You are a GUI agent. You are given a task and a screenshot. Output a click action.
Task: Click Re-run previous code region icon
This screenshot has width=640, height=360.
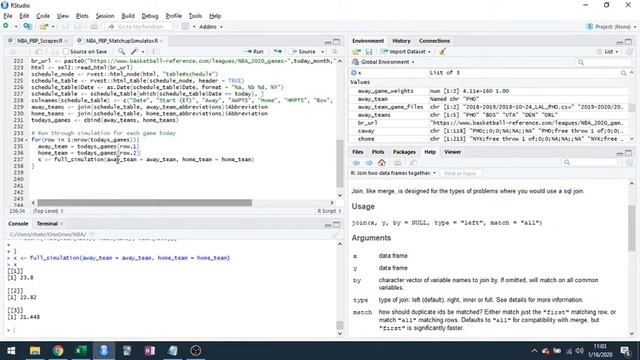[x=278, y=51]
